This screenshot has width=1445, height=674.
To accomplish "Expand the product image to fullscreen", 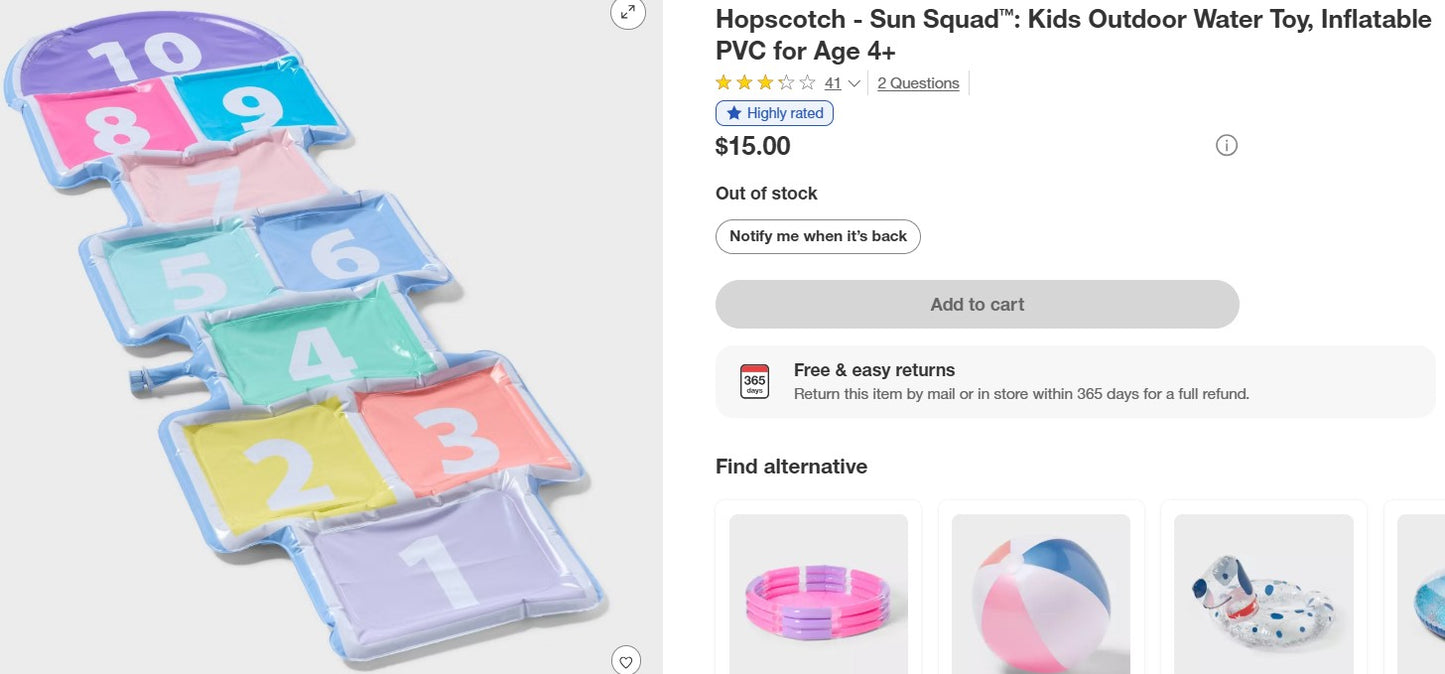I will [627, 14].
